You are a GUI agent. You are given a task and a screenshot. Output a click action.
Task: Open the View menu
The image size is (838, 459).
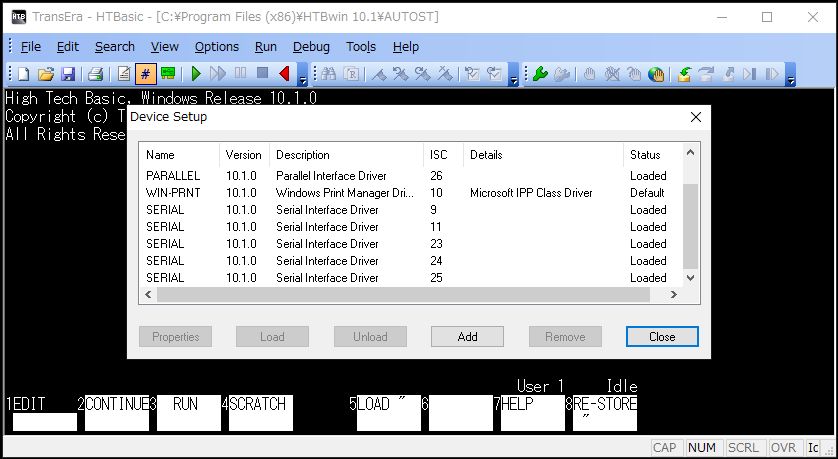tap(165, 47)
